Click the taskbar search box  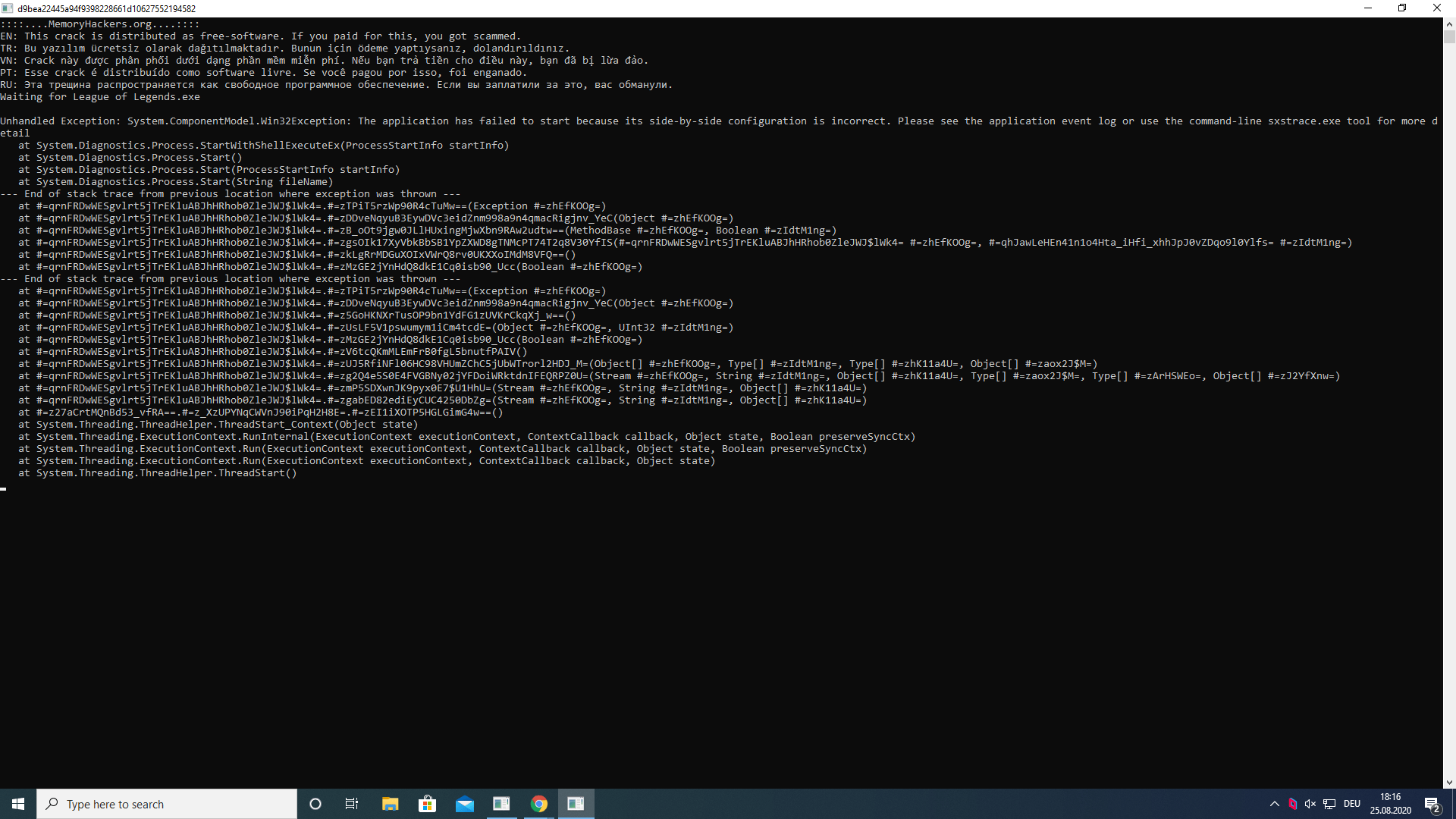[x=167, y=804]
